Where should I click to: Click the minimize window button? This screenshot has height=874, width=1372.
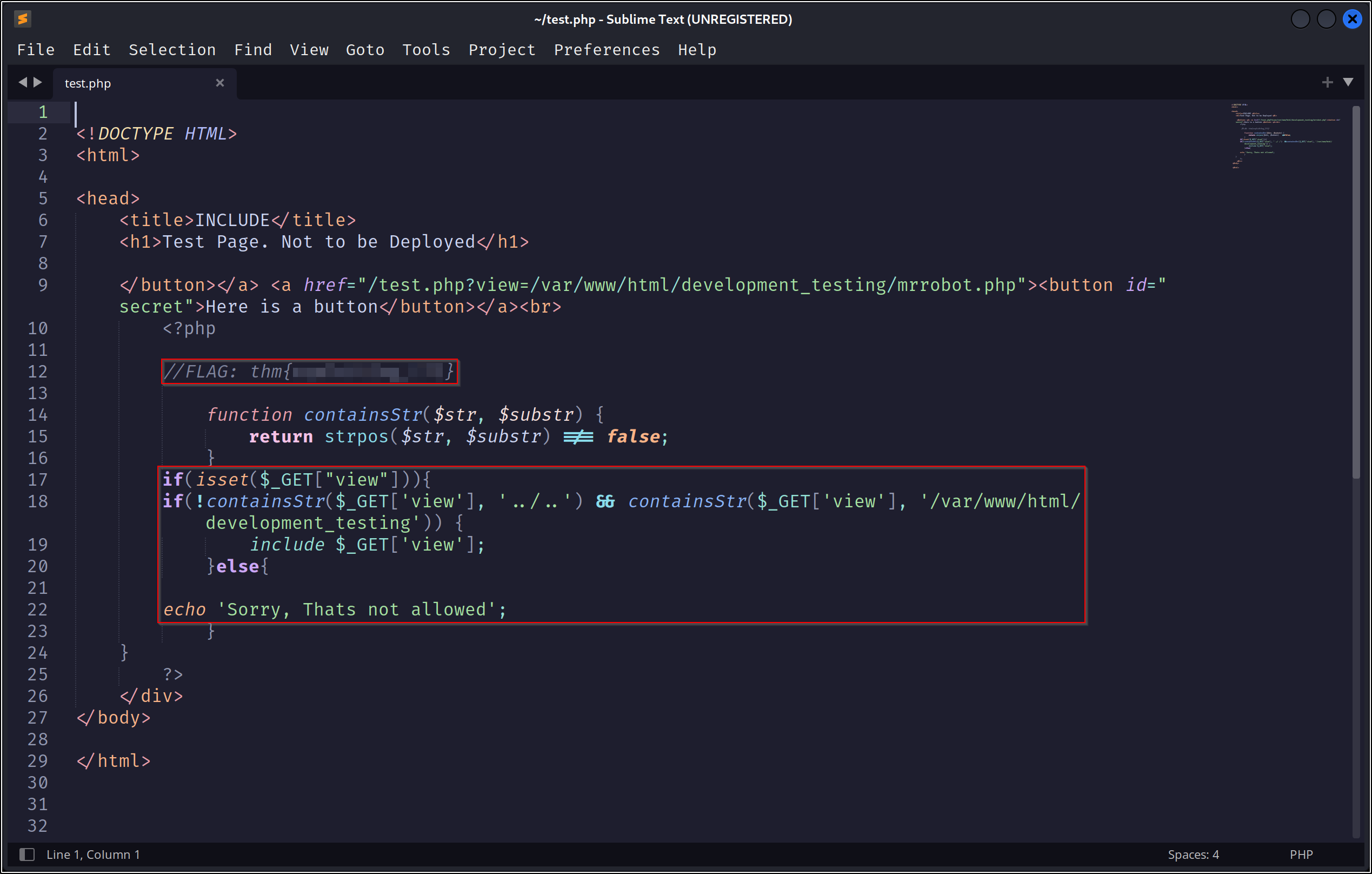[1300, 19]
